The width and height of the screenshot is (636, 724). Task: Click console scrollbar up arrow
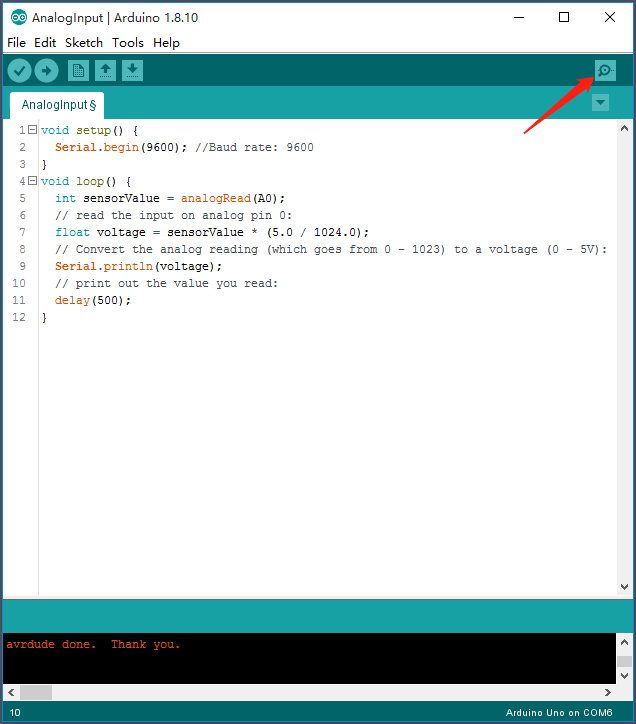624,642
